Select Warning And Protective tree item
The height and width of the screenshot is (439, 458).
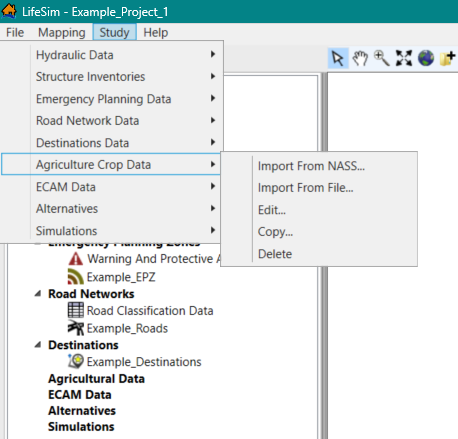tap(154, 259)
